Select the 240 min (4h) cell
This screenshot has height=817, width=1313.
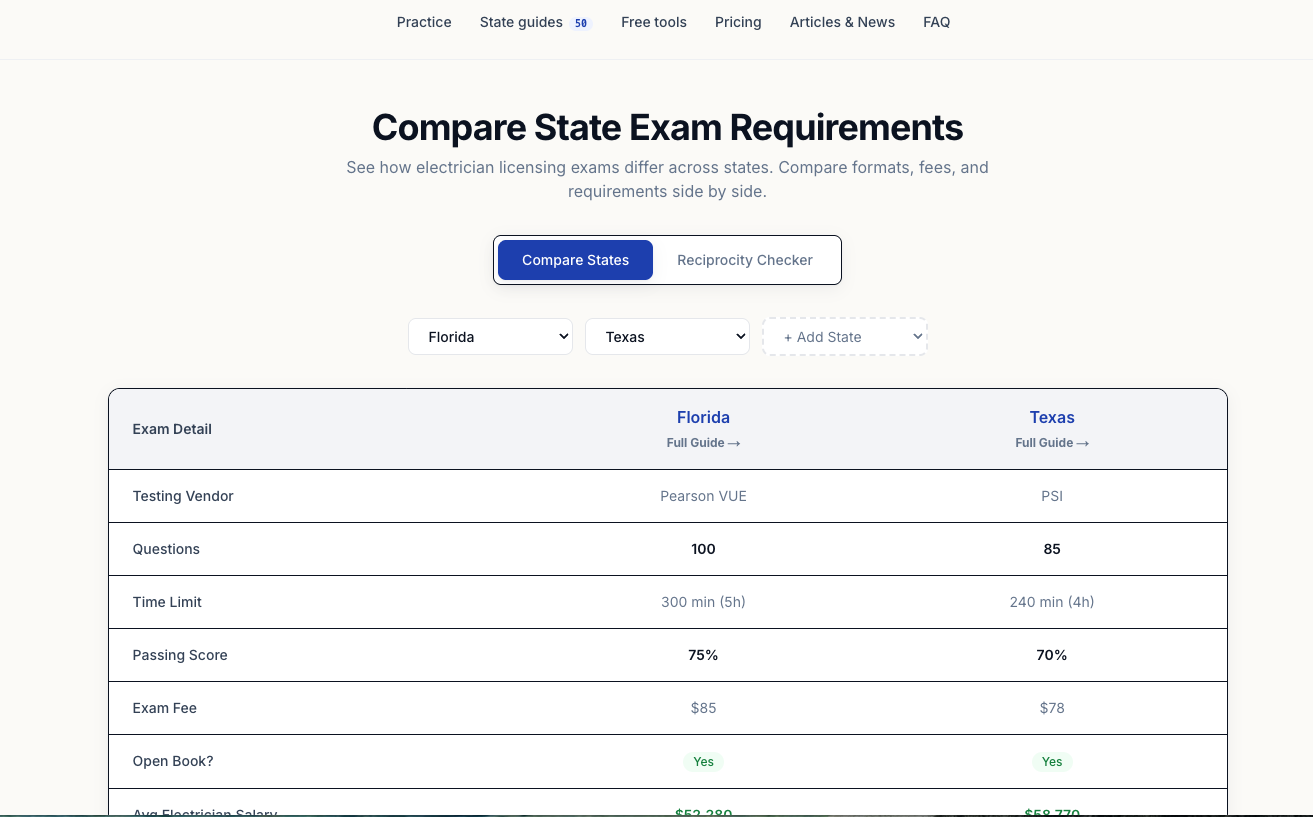click(1052, 602)
